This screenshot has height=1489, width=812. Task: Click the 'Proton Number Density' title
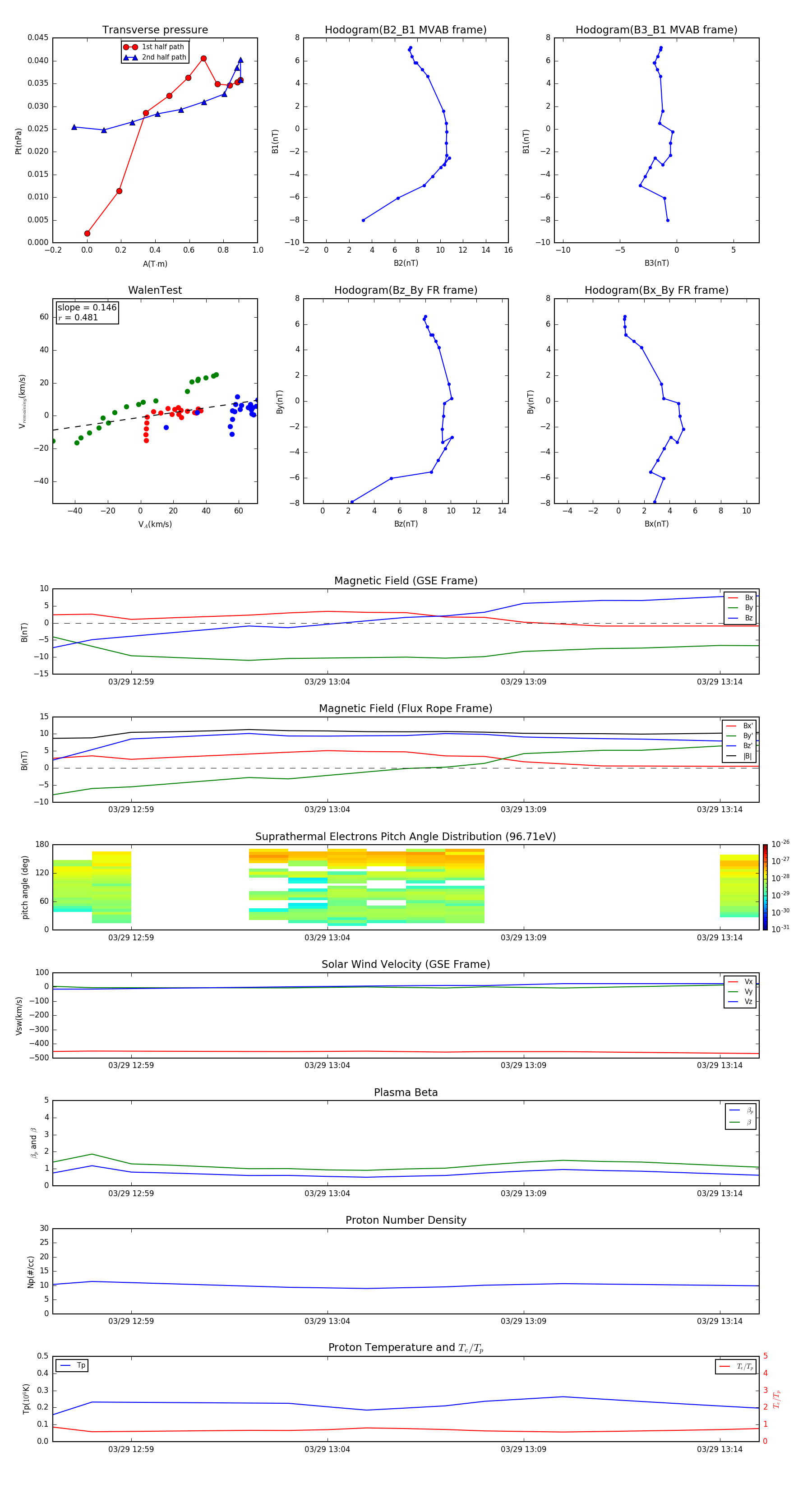pyautogui.click(x=406, y=1220)
